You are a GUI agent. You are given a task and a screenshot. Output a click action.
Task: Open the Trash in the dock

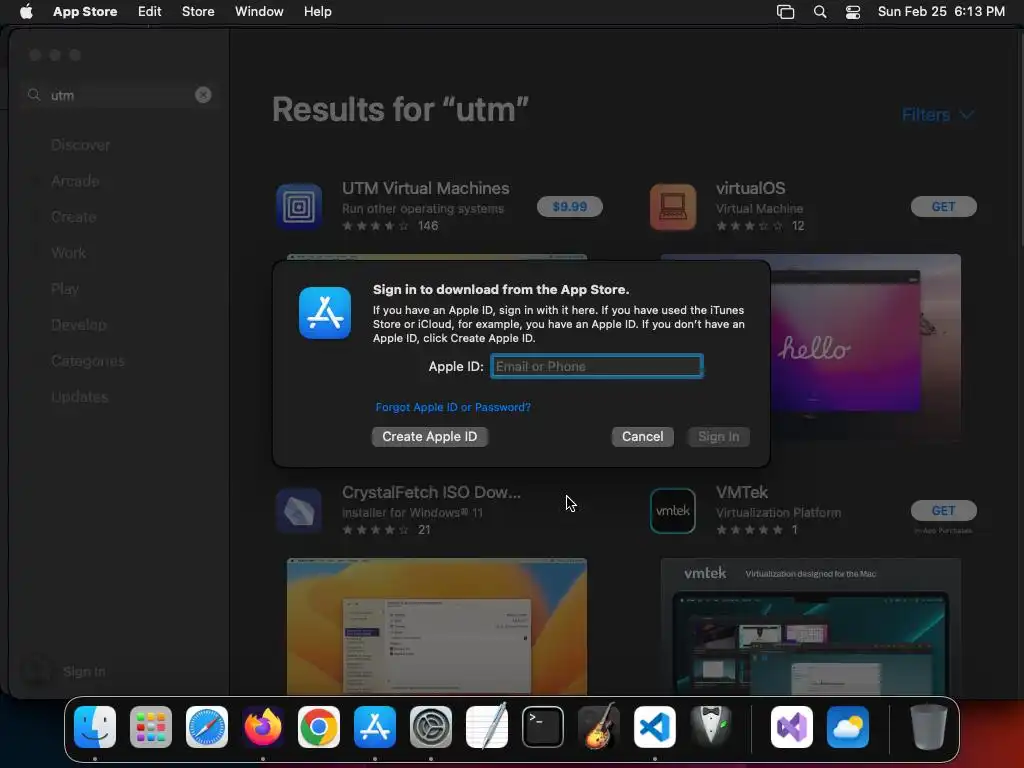pyautogui.click(x=929, y=727)
